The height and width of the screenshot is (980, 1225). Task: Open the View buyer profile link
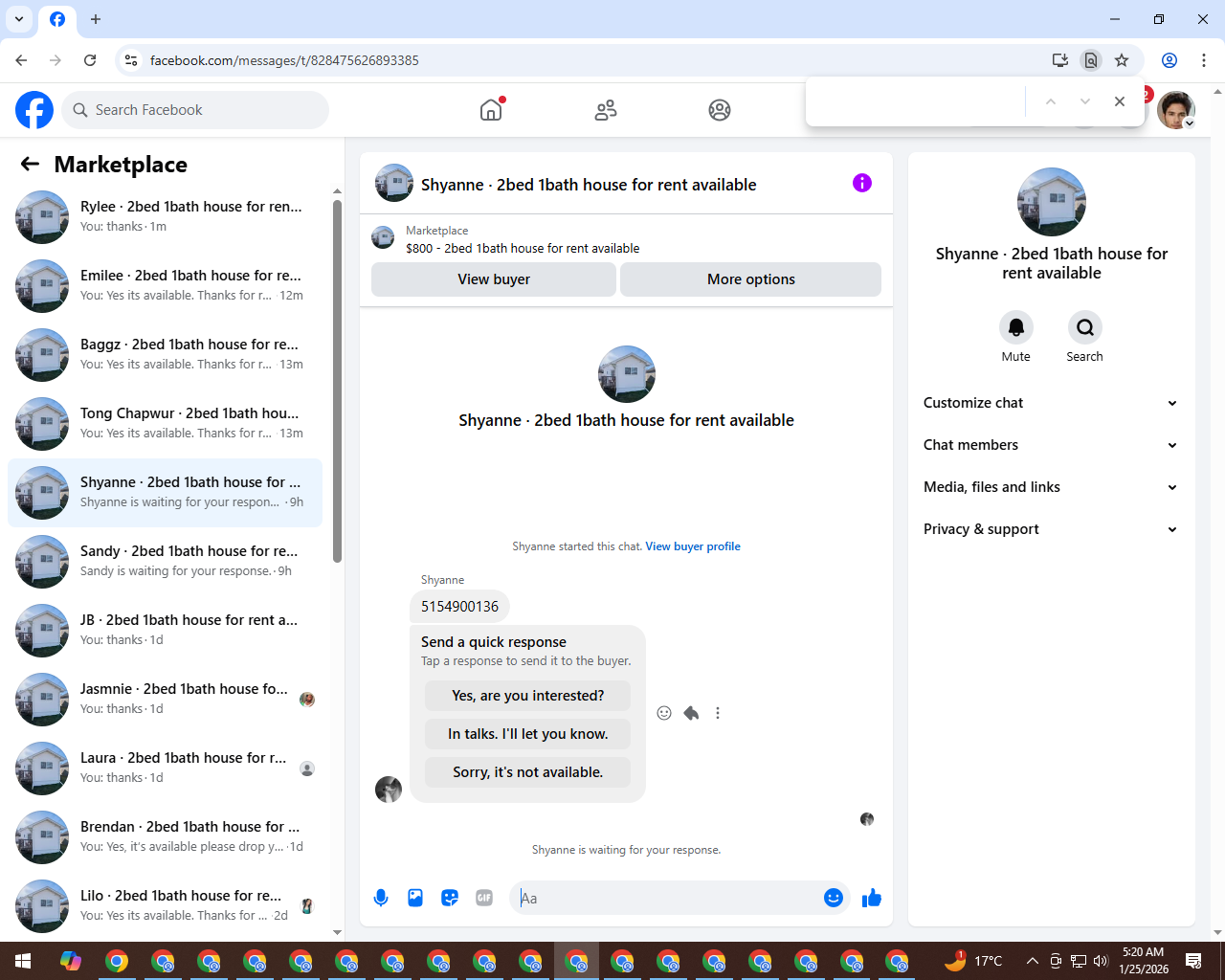click(x=693, y=546)
